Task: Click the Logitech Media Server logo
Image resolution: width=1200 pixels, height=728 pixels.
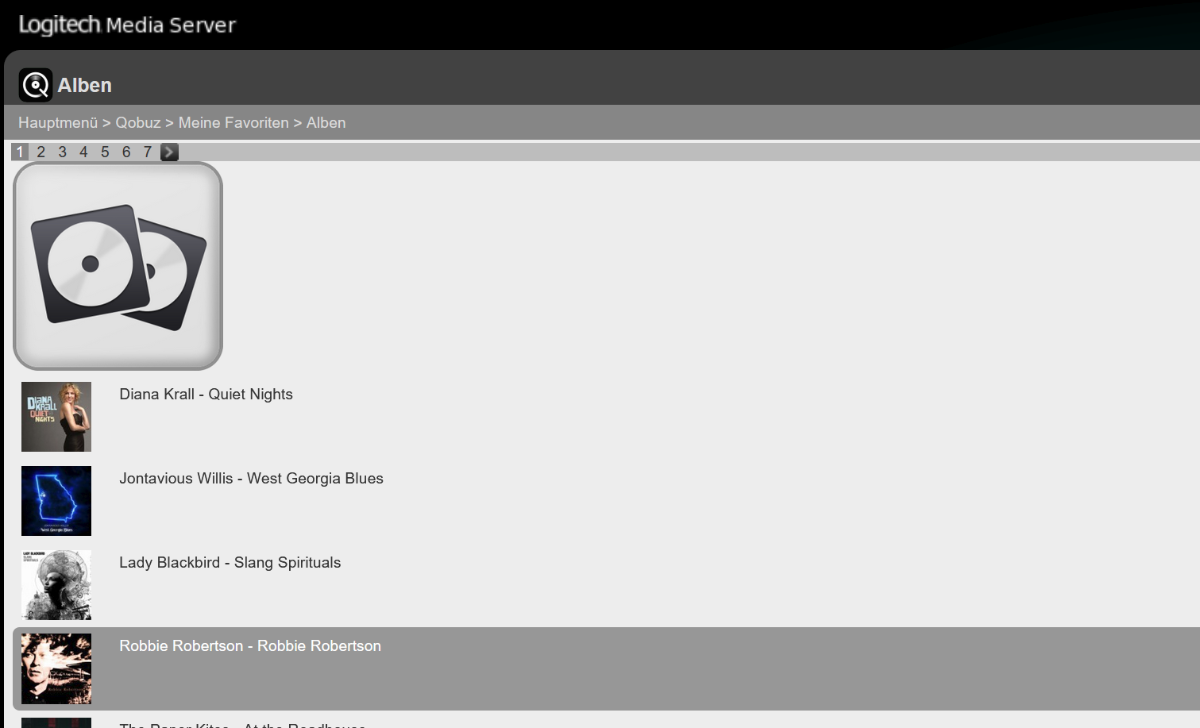Action: 127,25
